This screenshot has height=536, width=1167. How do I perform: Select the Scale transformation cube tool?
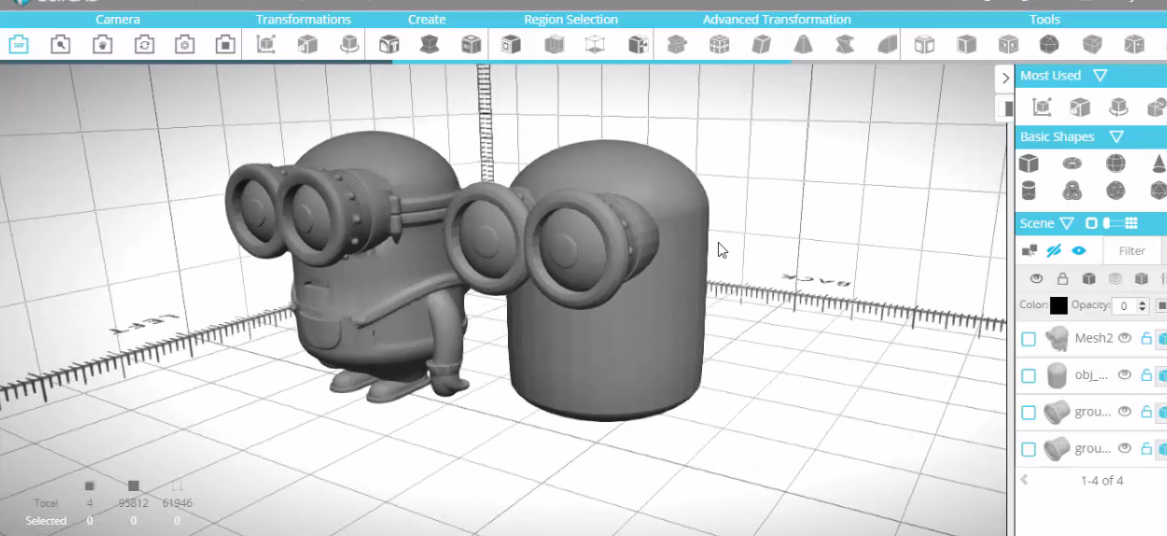[x=307, y=45]
